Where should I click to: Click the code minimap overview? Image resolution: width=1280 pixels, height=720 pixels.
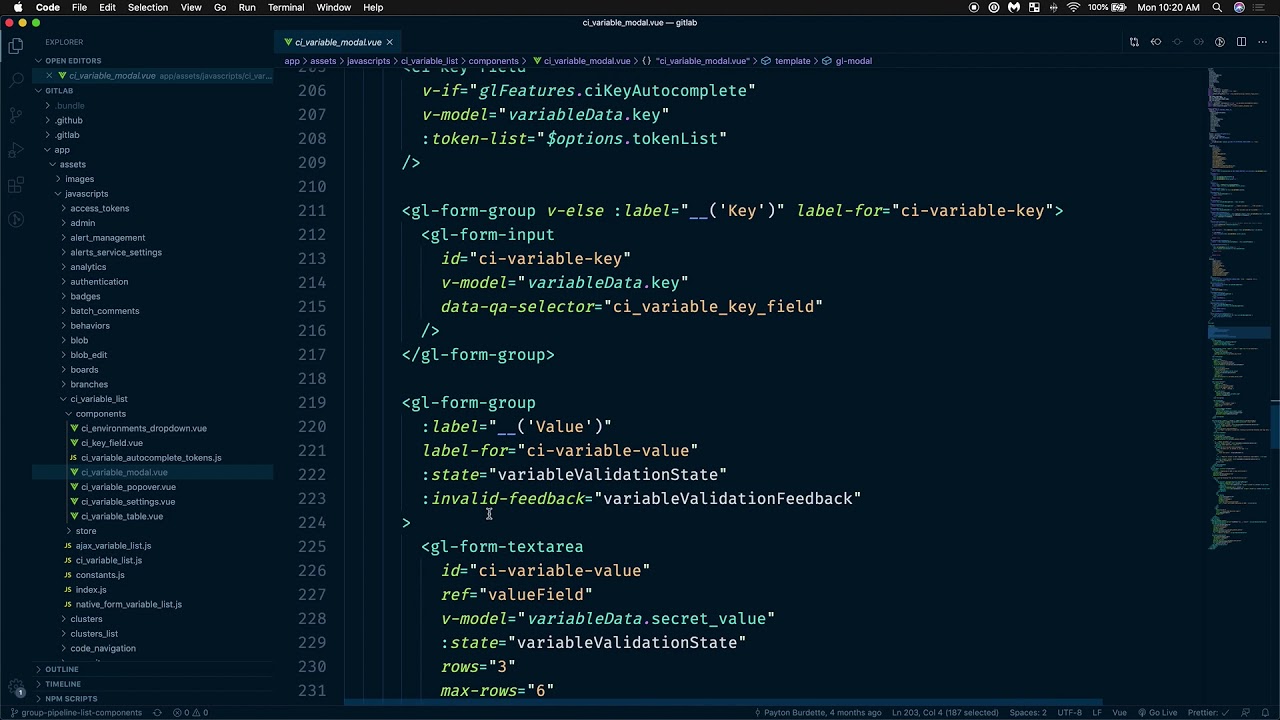click(1239, 310)
